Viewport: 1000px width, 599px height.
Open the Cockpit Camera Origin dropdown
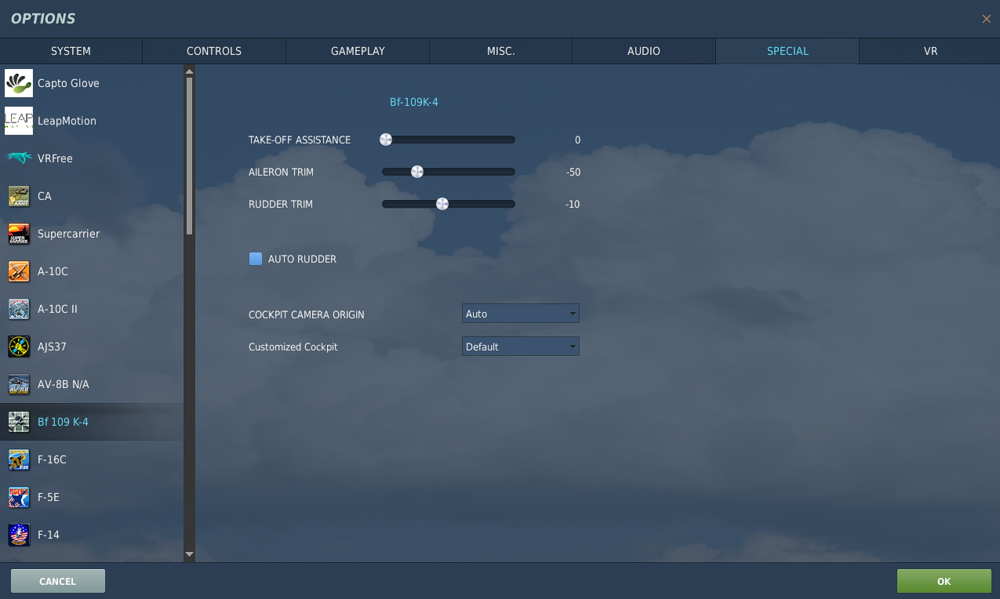520,313
